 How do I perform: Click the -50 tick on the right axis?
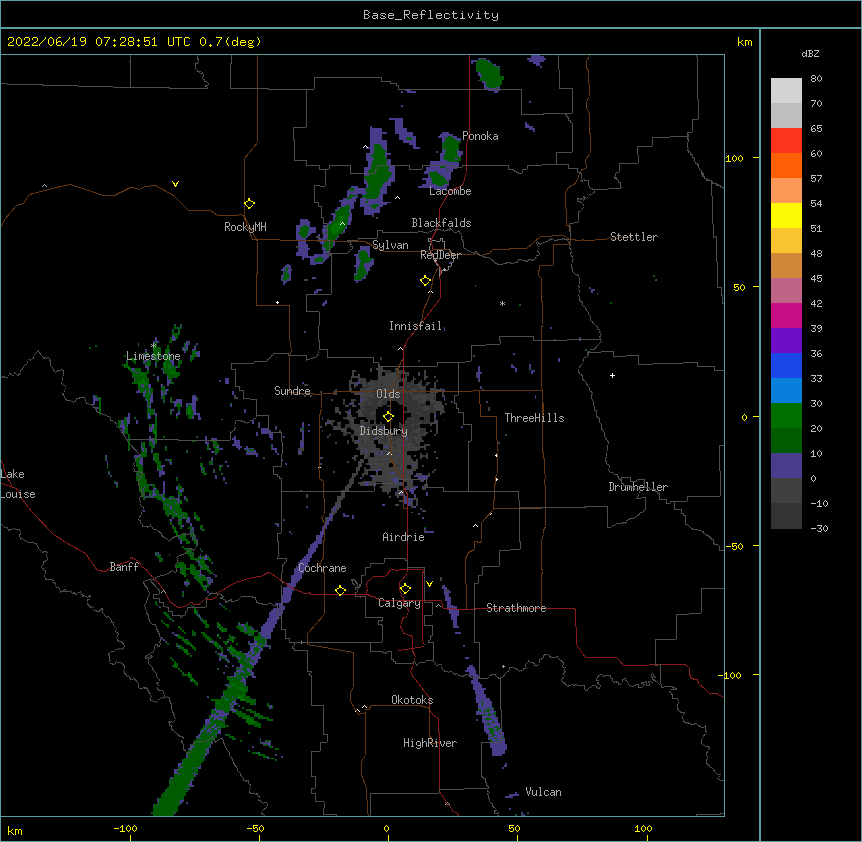click(734, 546)
